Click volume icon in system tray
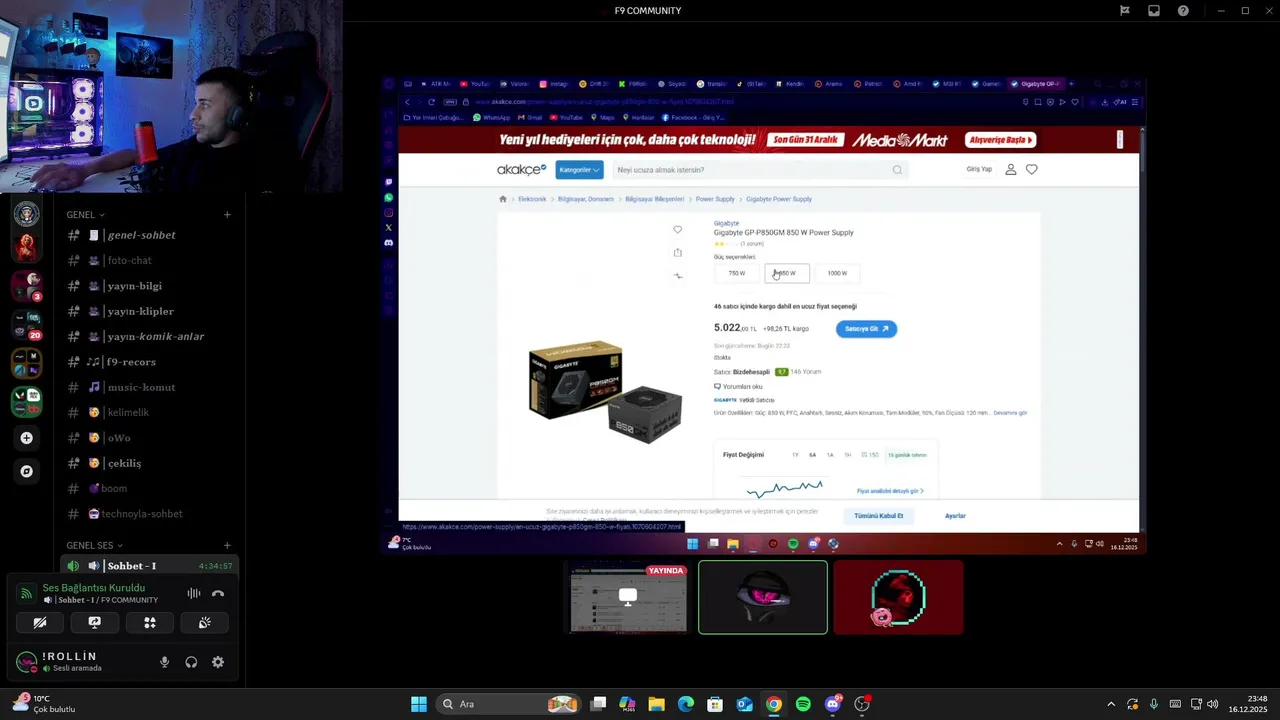 tap(1213, 704)
